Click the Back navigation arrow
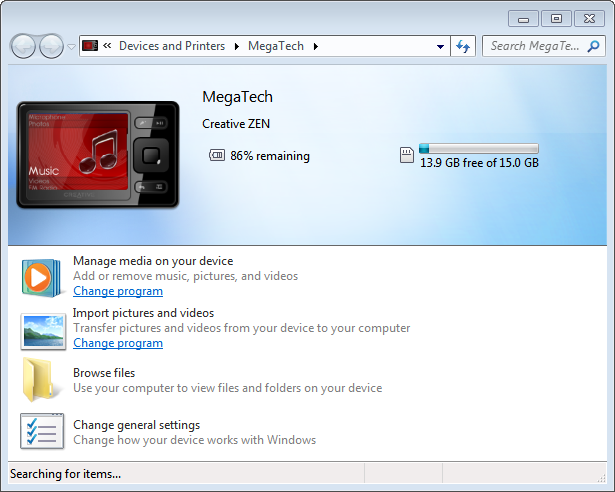615x492 pixels. (x=23, y=46)
